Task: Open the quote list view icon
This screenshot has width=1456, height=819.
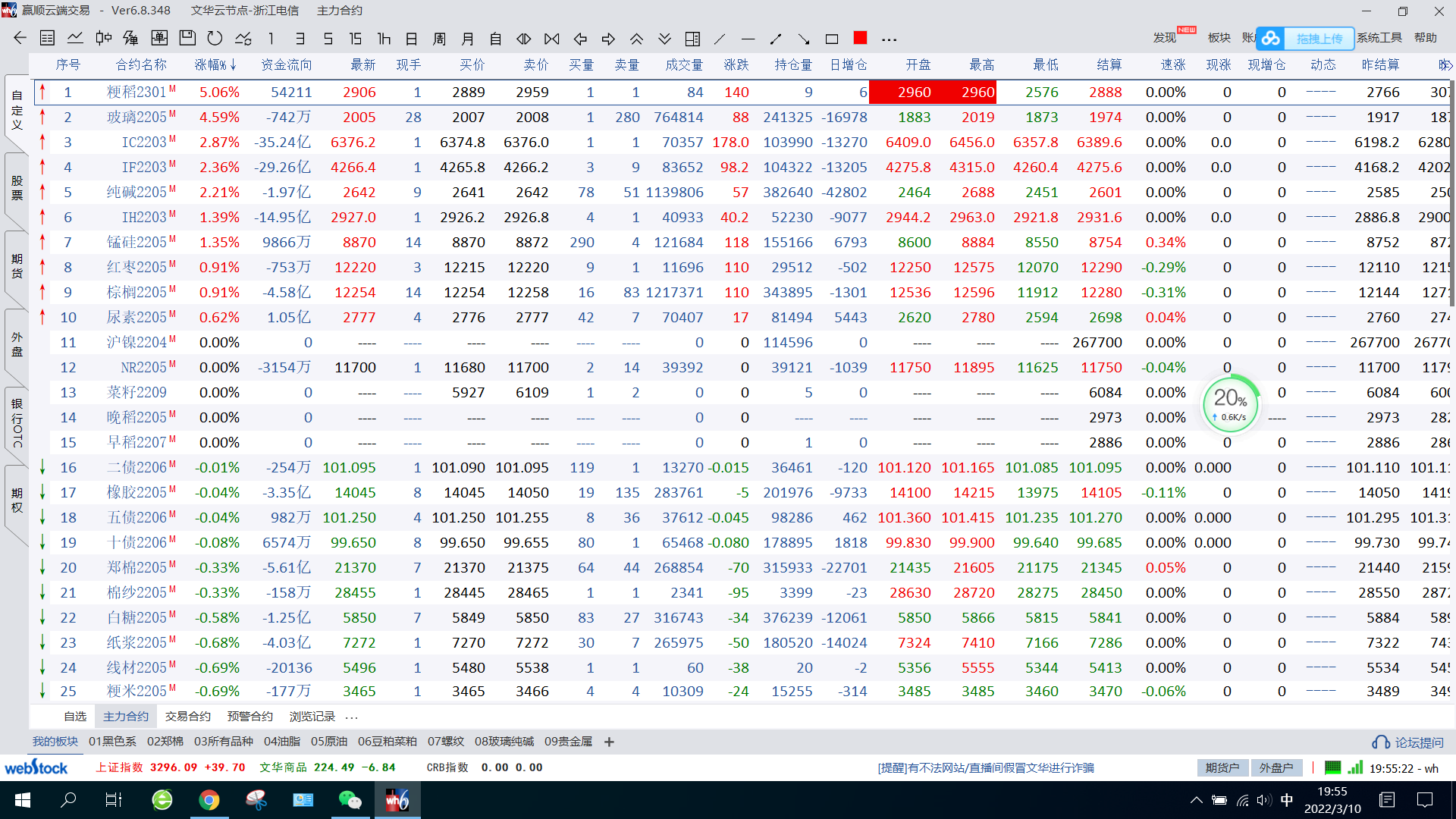Action: coord(47,38)
